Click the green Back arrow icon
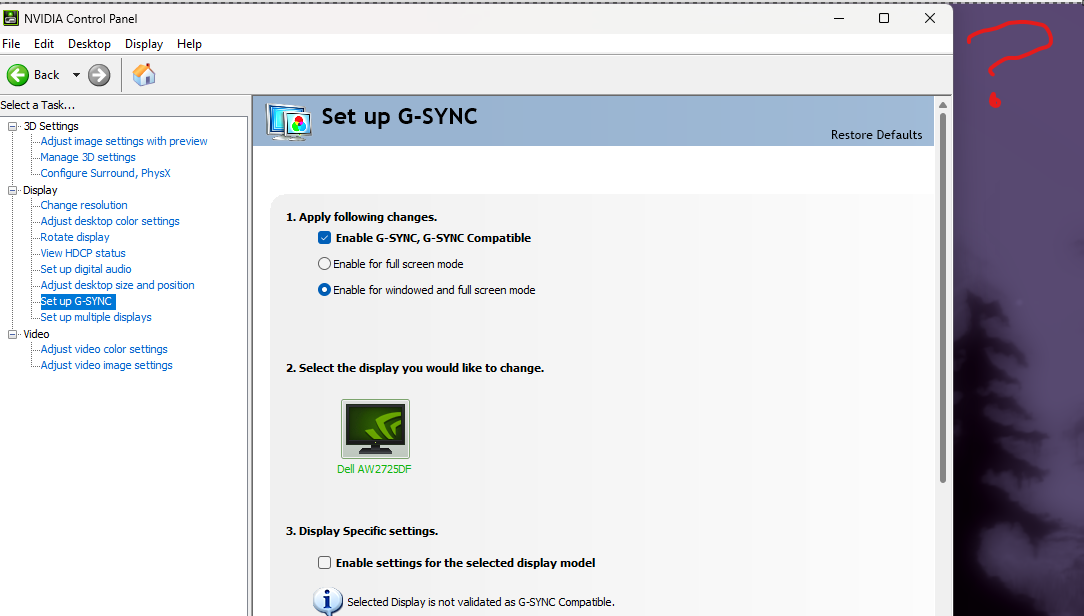 (x=18, y=75)
